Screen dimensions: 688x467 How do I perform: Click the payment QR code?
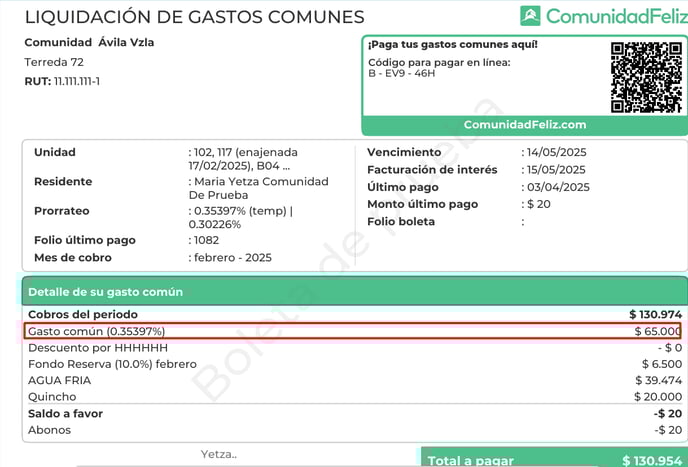click(646, 78)
